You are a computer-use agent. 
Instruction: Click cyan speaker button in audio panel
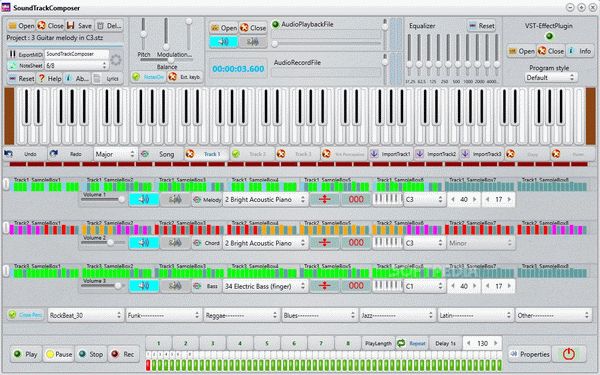(x=223, y=42)
